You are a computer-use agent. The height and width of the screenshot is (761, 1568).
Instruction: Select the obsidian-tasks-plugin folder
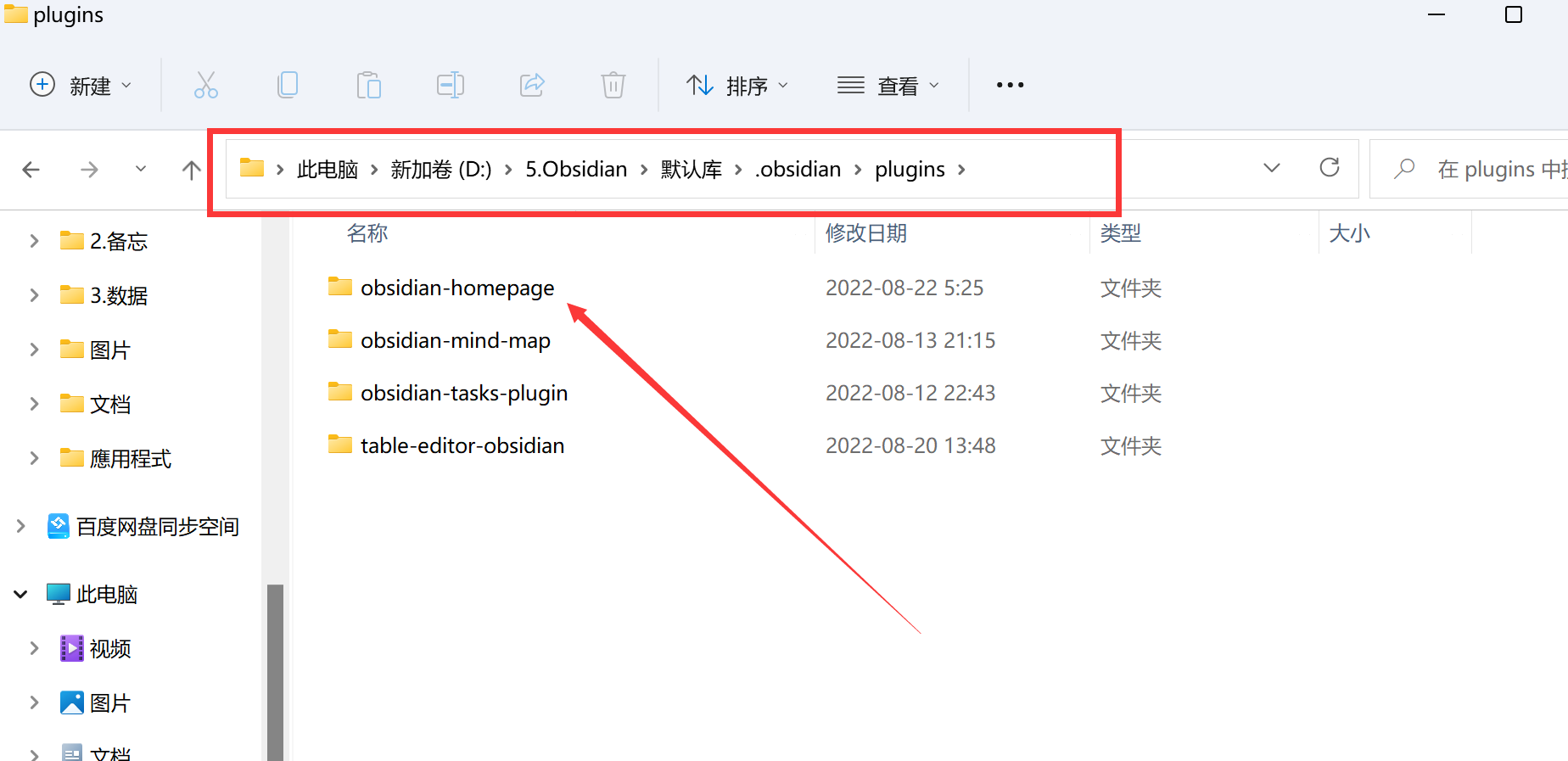point(464,394)
